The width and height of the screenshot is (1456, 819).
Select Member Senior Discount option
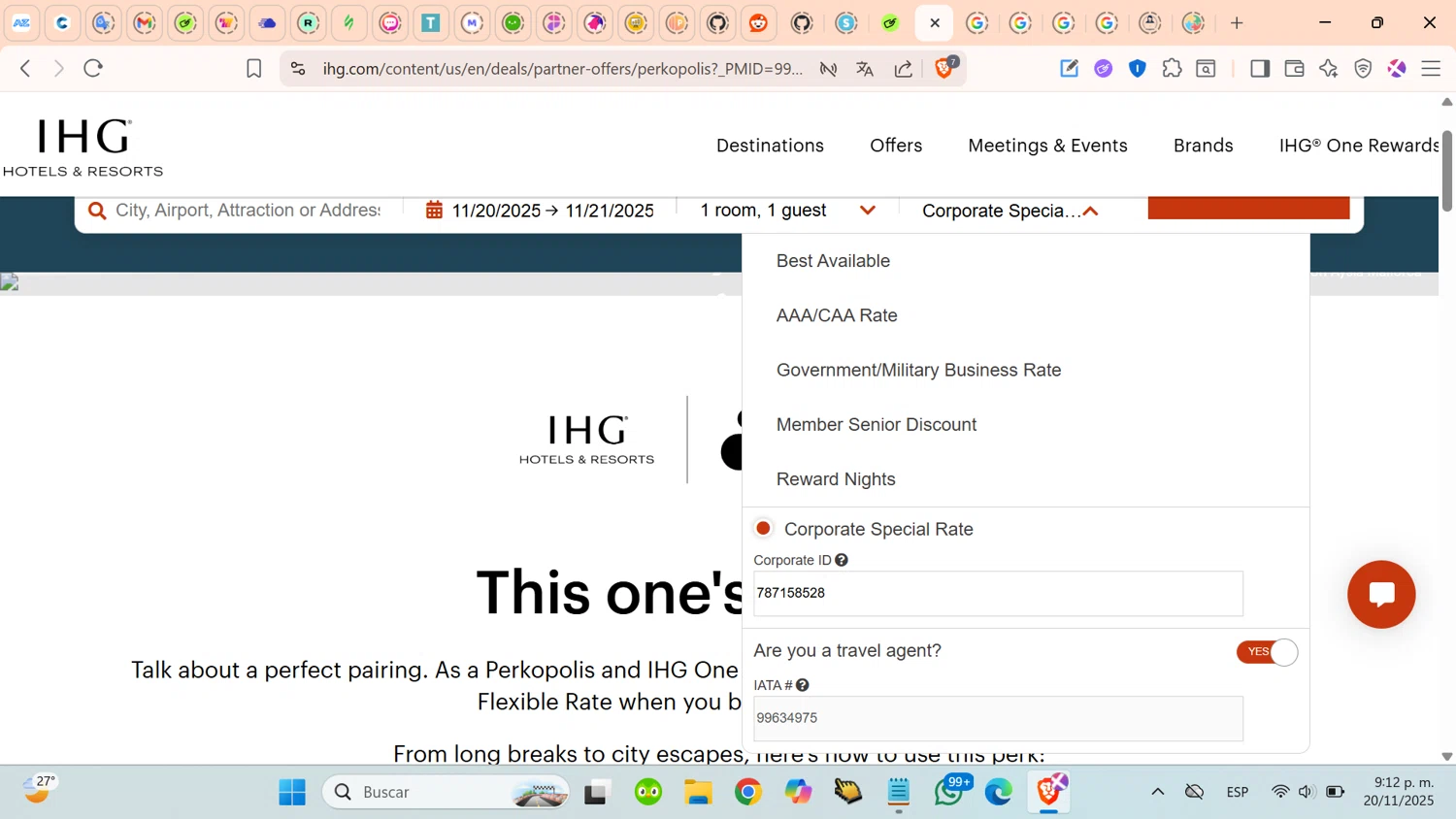[877, 424]
